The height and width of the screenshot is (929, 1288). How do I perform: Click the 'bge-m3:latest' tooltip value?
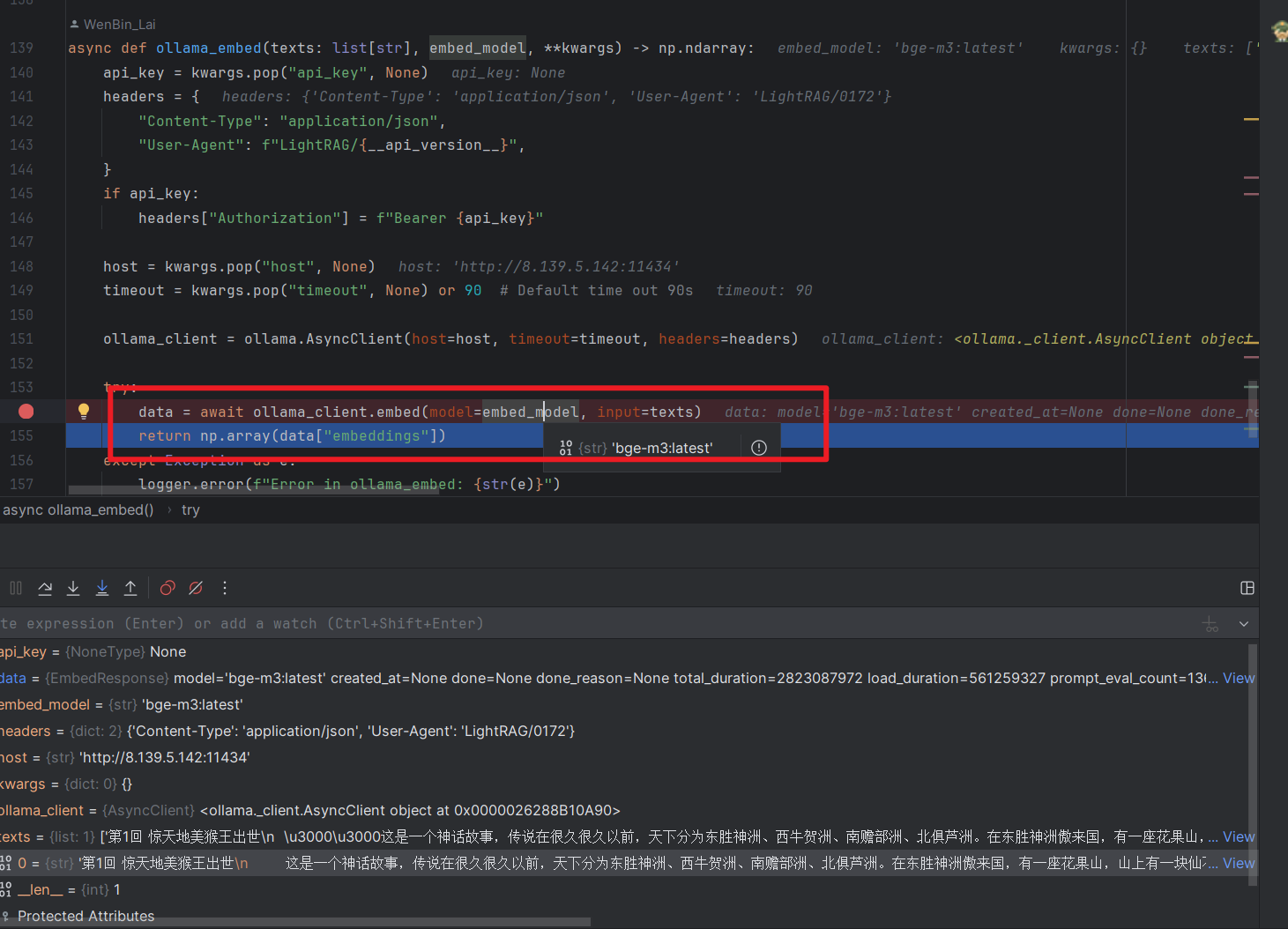(663, 448)
